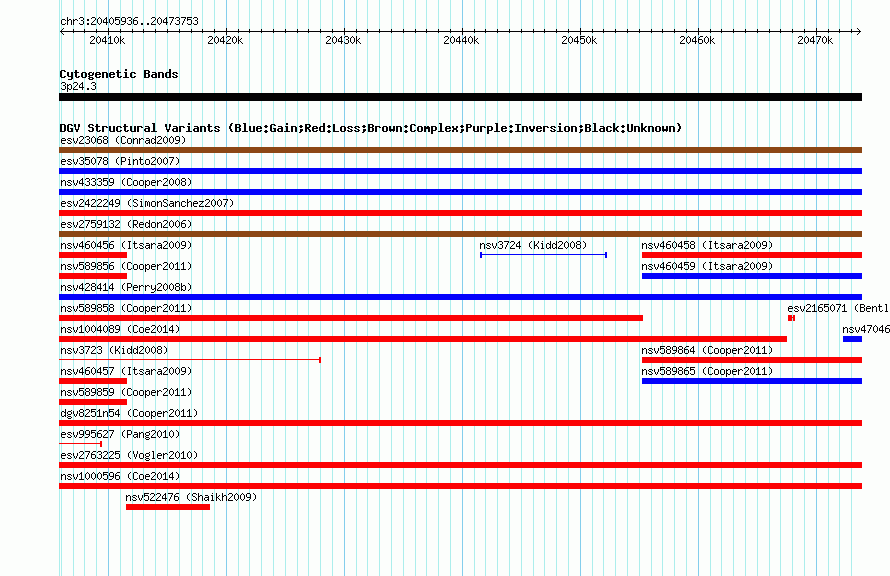
Task: Select the nsv460456 short red bar
Action: click(x=93, y=255)
